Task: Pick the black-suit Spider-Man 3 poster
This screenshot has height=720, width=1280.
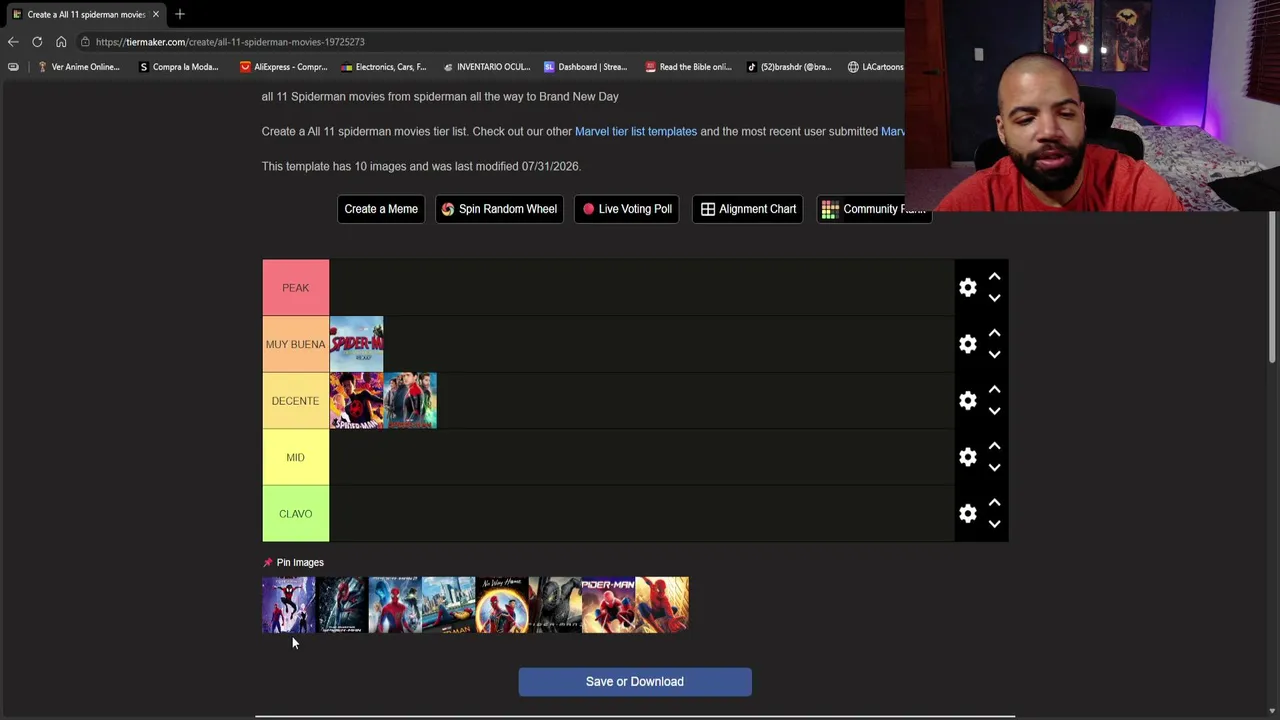Action: [555, 605]
